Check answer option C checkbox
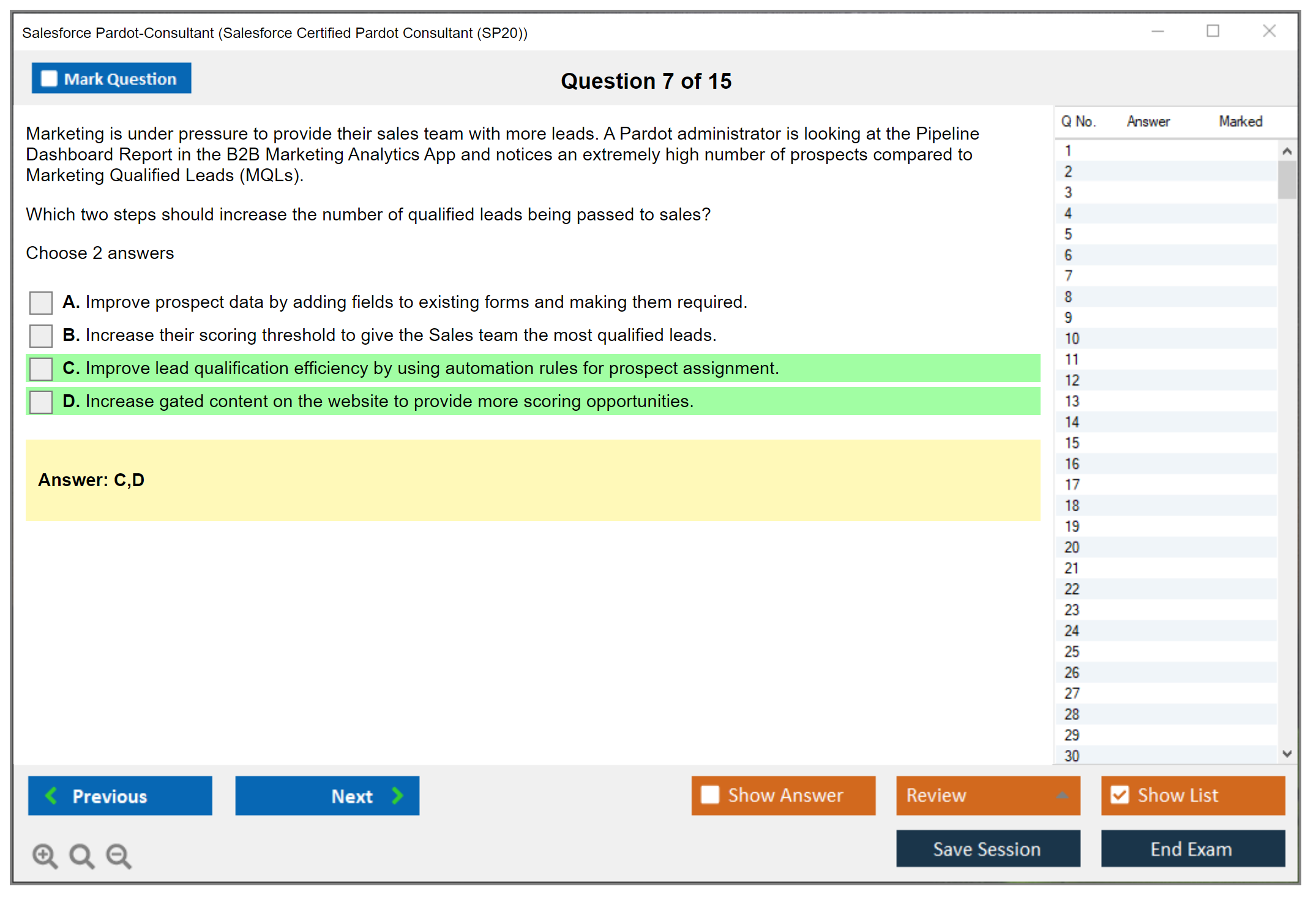The height and width of the screenshot is (900, 1316). click(41, 369)
